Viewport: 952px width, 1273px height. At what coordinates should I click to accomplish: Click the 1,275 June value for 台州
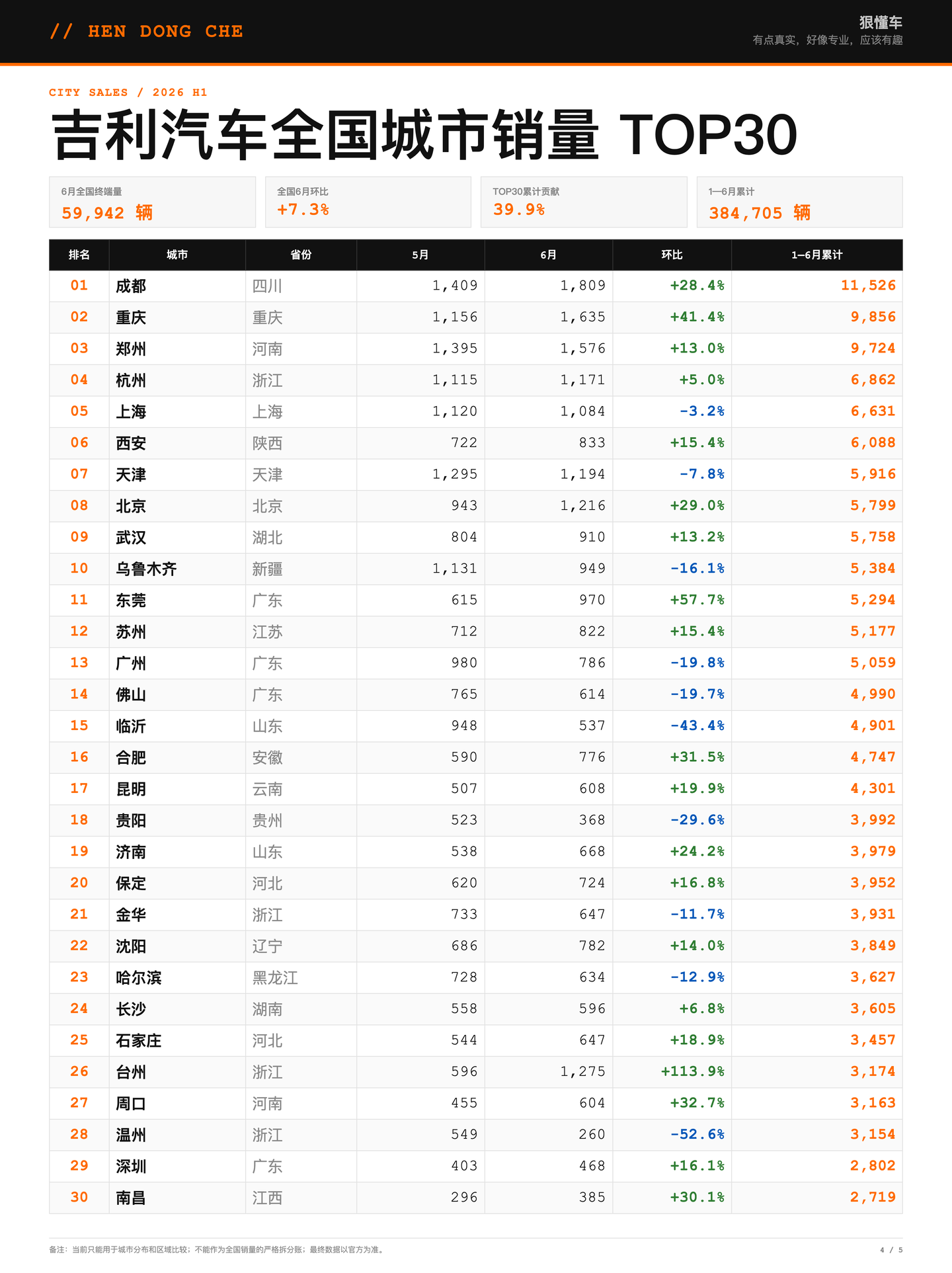[x=582, y=1071]
